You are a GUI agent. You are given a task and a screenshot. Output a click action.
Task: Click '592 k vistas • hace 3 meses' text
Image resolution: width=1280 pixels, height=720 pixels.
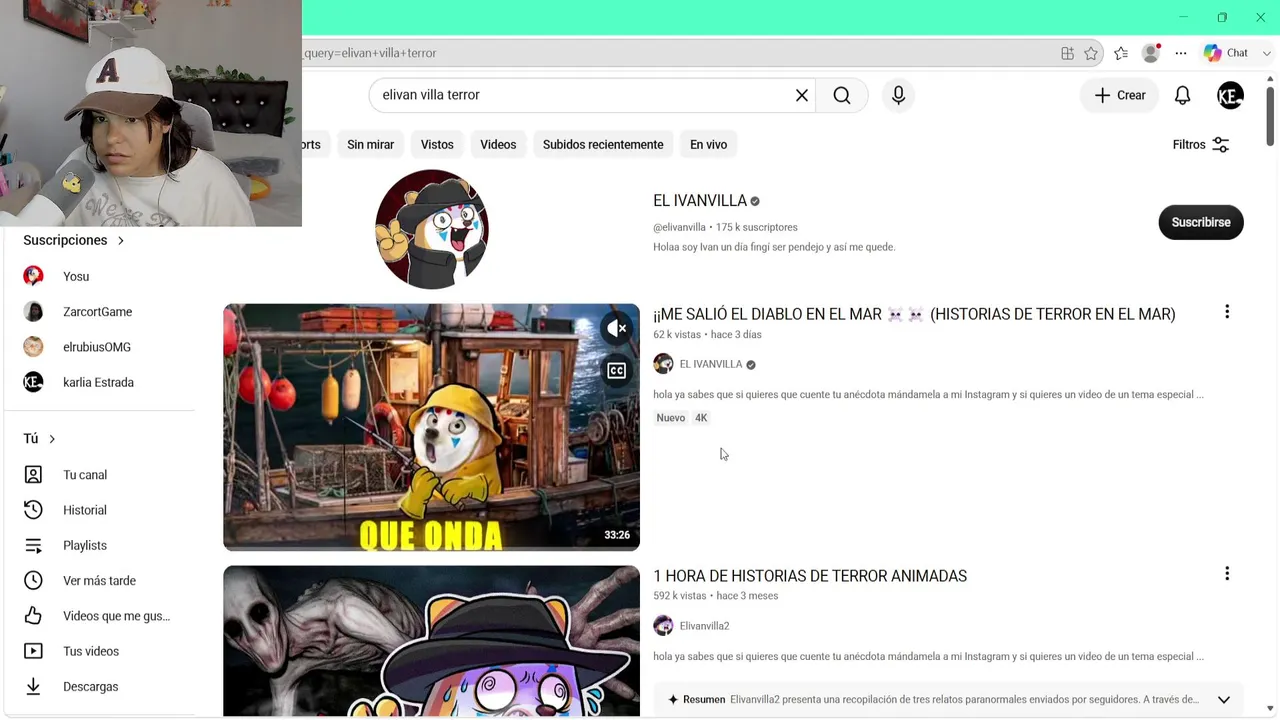click(715, 596)
